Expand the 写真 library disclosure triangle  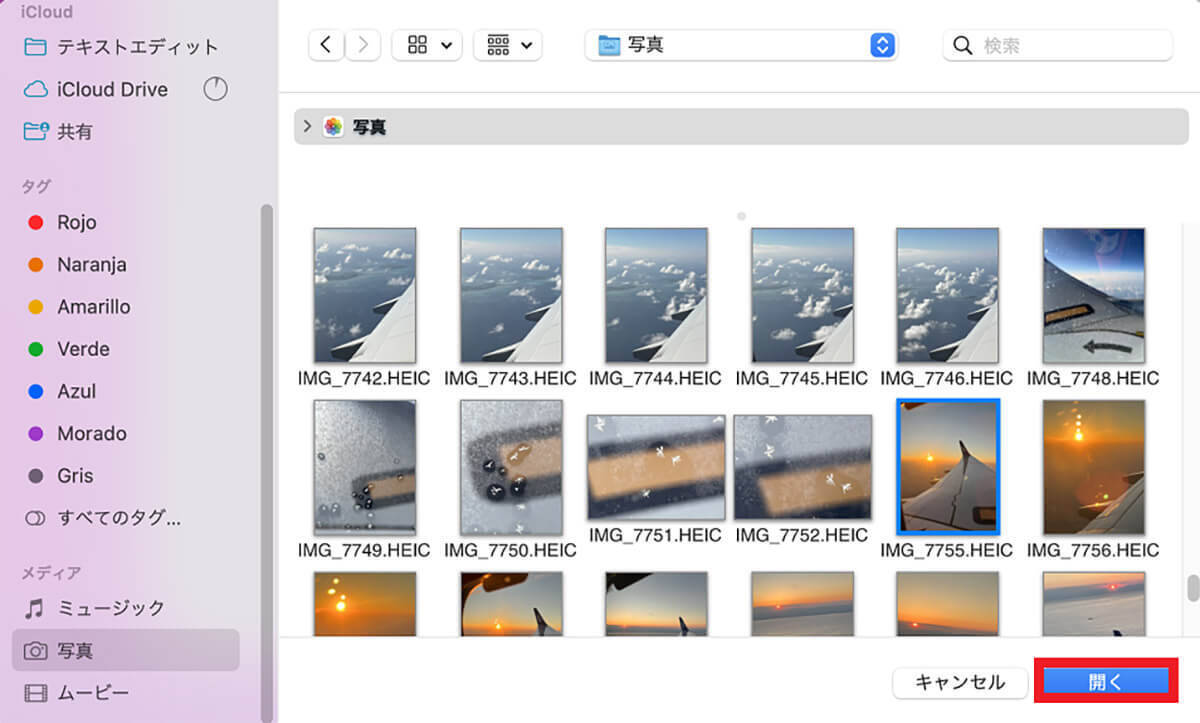click(307, 127)
